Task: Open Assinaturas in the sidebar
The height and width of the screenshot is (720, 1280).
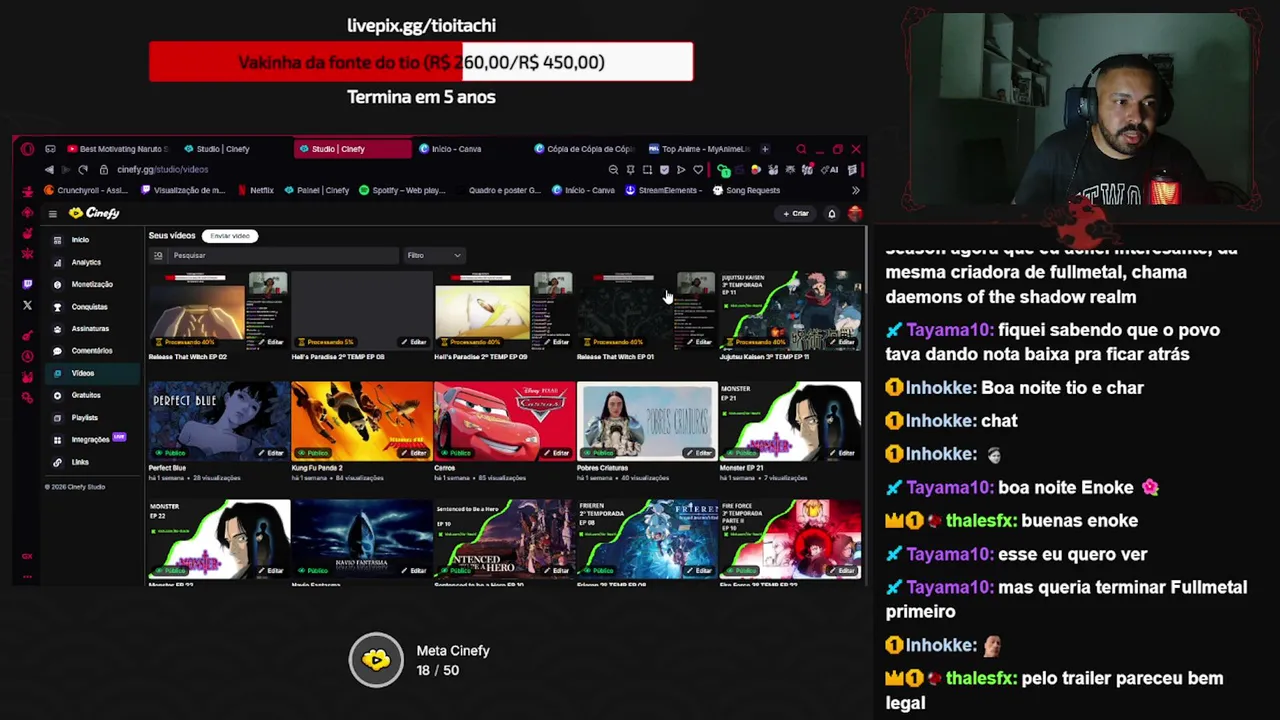Action: click(x=90, y=329)
